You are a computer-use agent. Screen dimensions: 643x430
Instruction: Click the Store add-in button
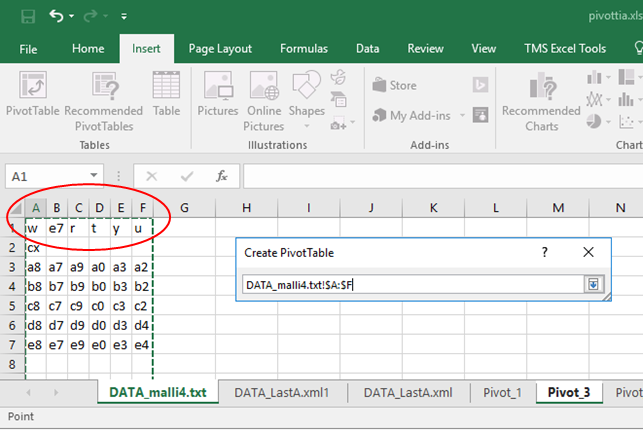(x=395, y=86)
